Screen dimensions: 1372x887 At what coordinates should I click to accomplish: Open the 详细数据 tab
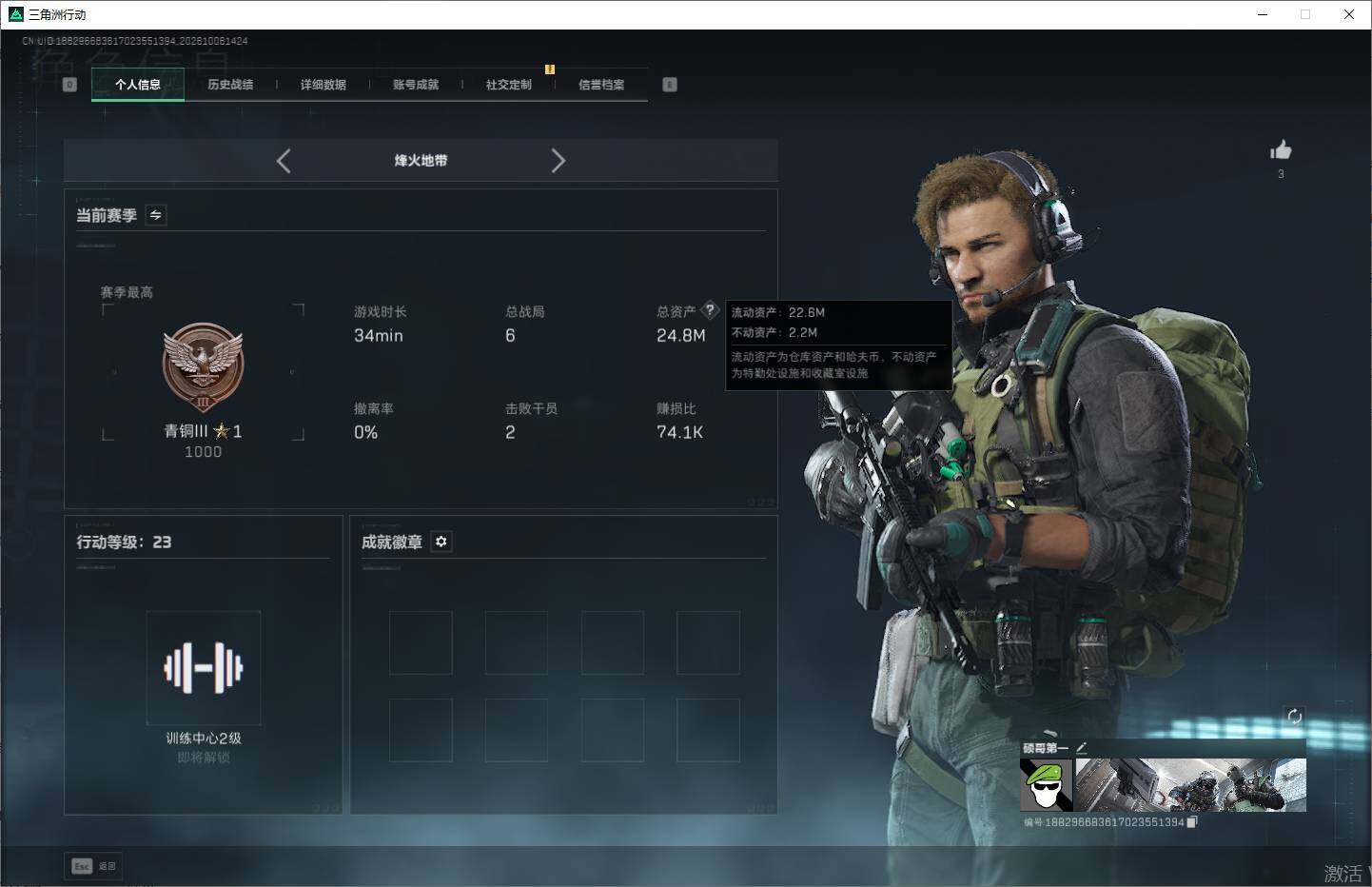(x=323, y=85)
